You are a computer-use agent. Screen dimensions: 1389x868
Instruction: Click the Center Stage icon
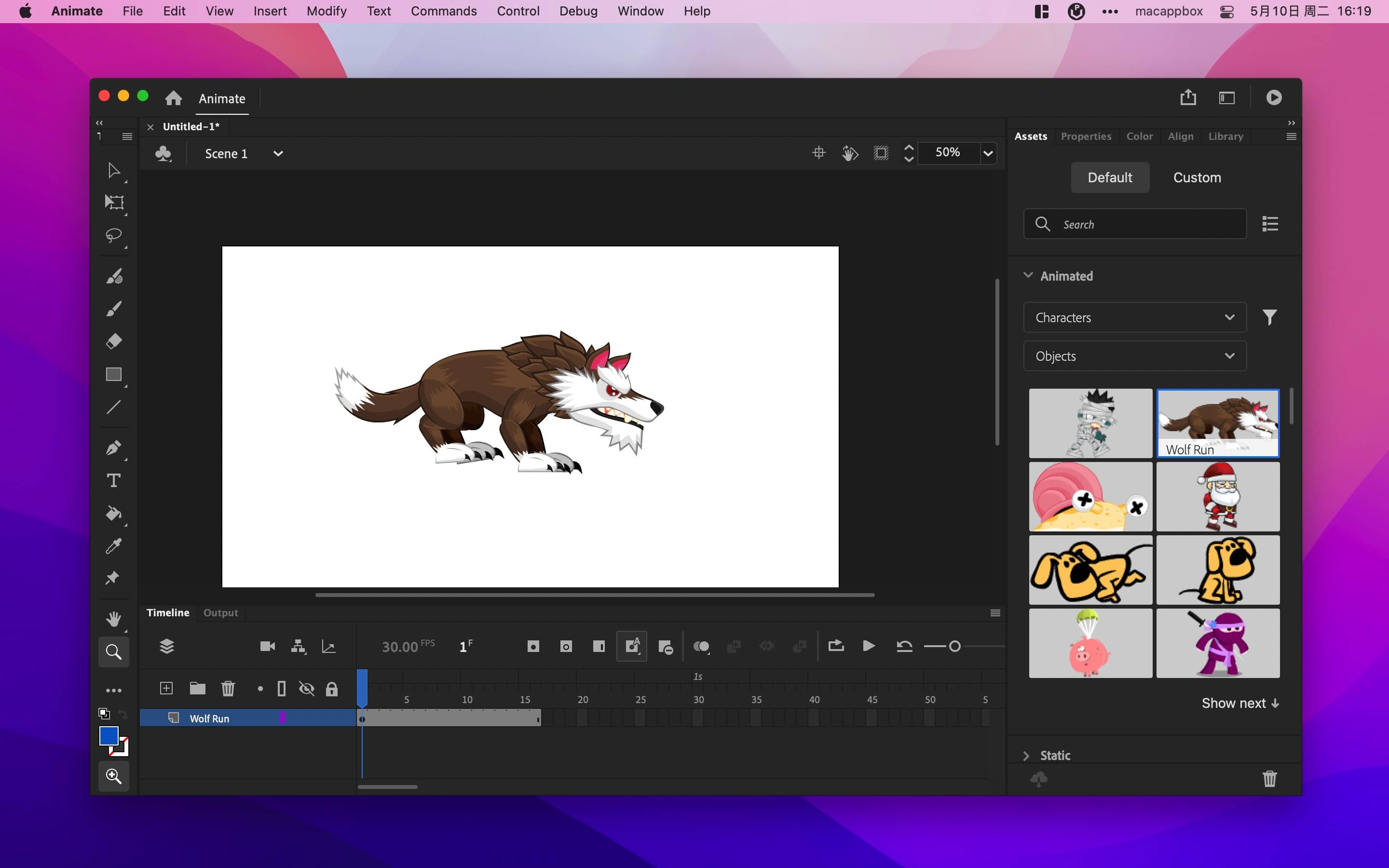(819, 153)
